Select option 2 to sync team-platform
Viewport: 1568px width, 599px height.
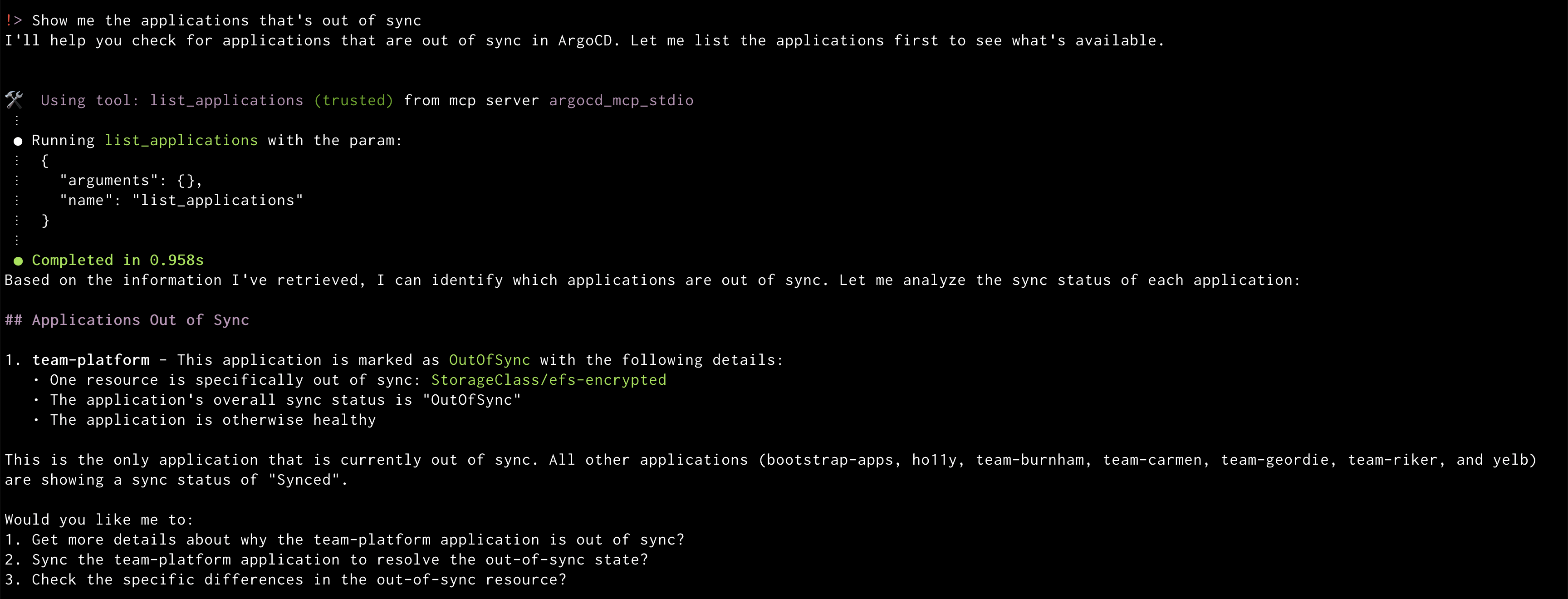326,560
